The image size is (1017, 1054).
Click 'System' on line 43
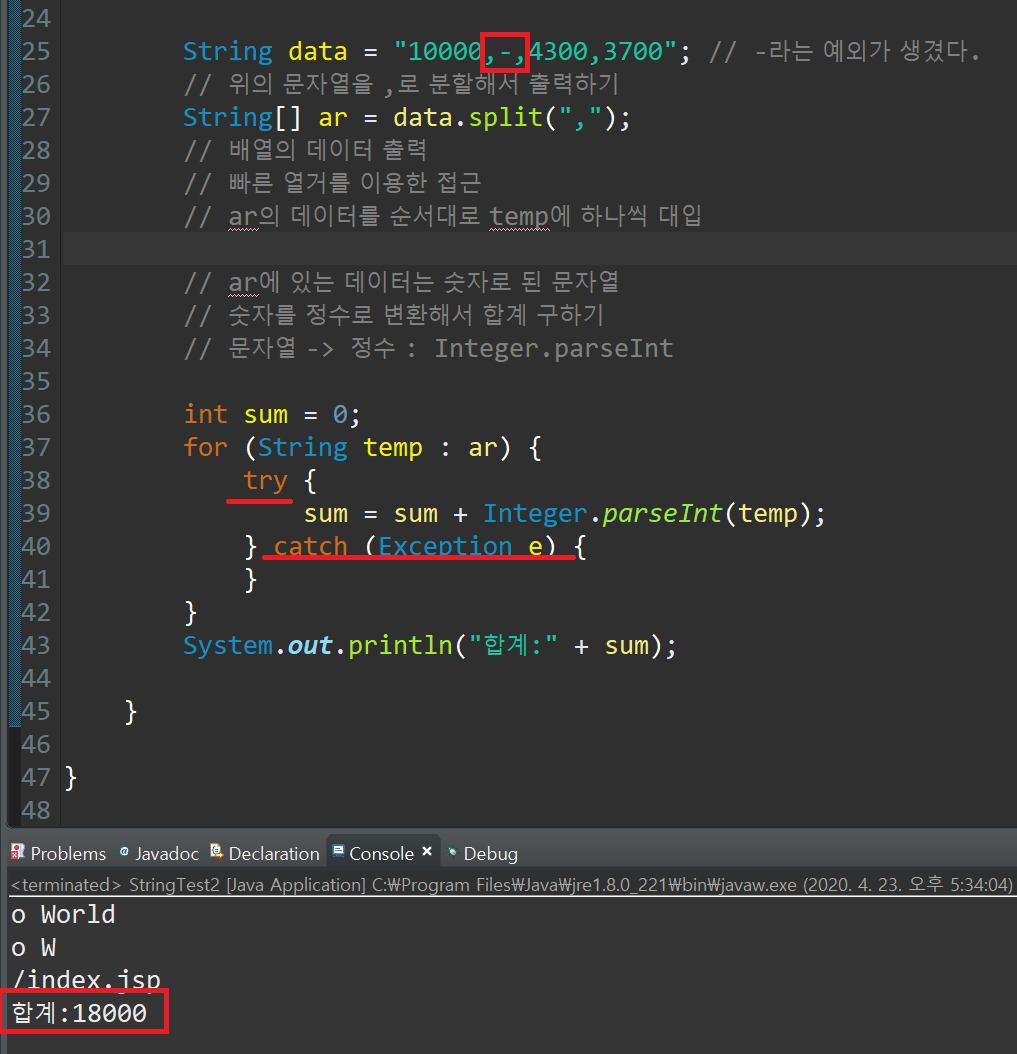(228, 645)
